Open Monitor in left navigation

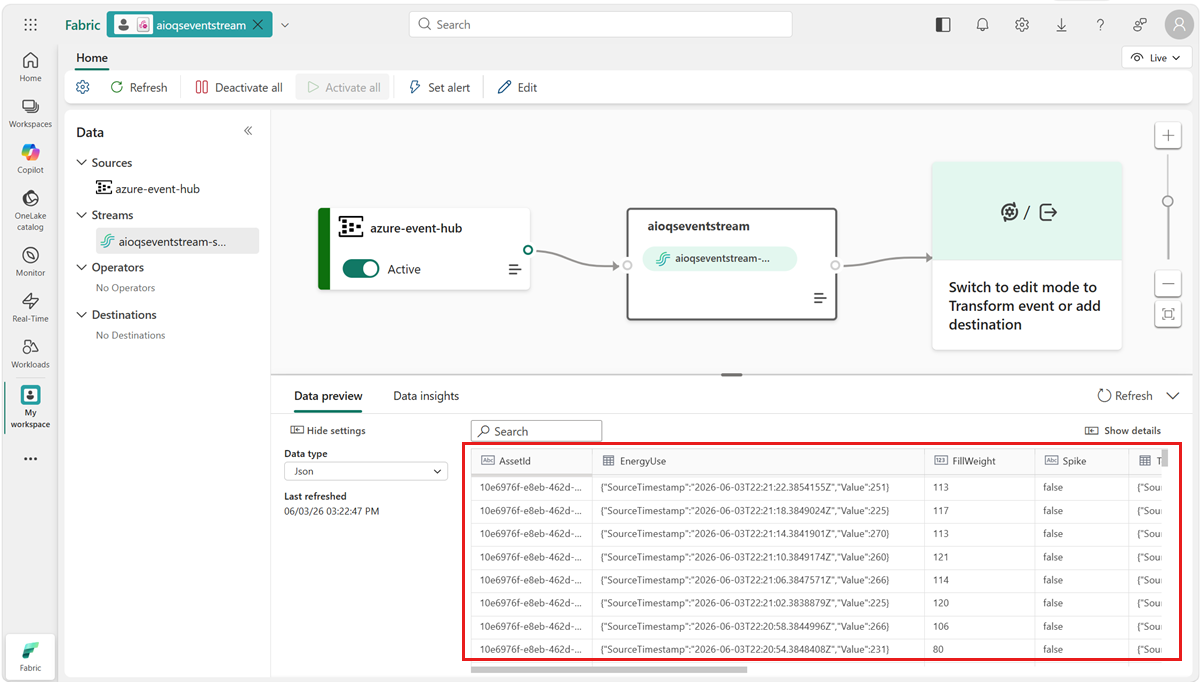[30, 262]
